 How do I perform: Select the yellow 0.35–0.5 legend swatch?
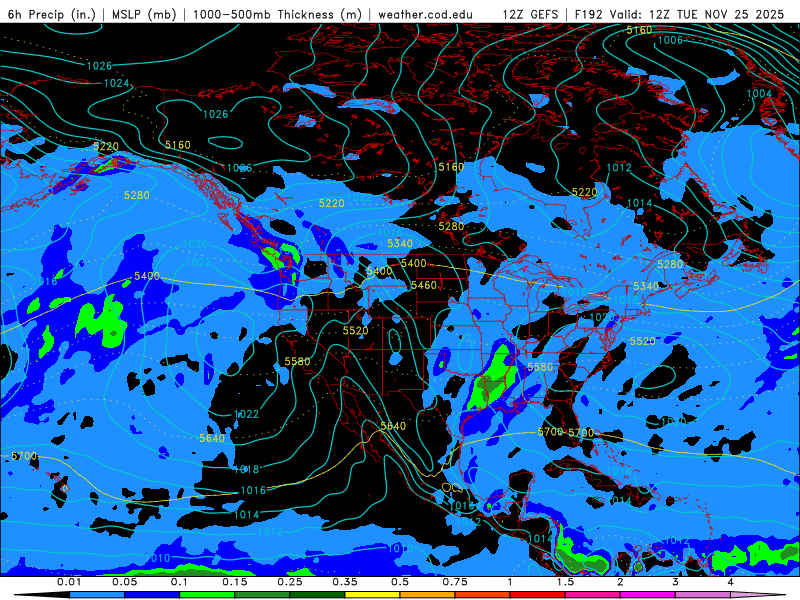pos(372,595)
